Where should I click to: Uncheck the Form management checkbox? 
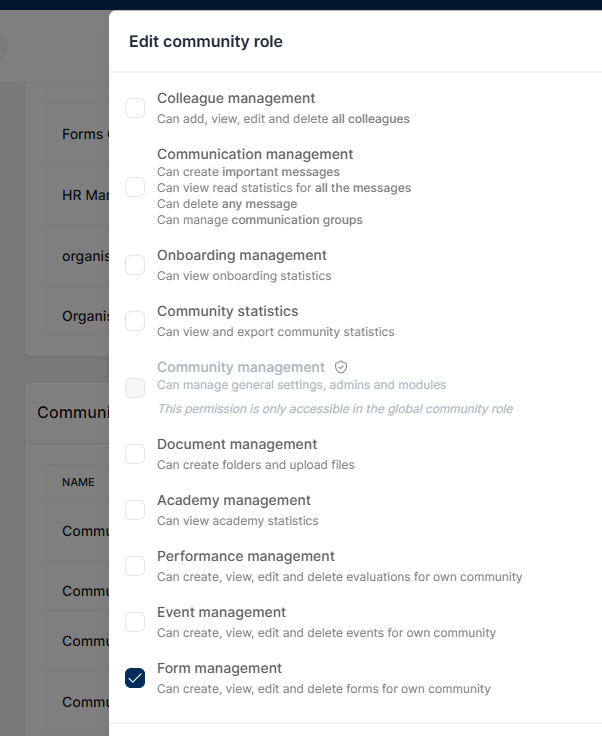click(x=135, y=678)
